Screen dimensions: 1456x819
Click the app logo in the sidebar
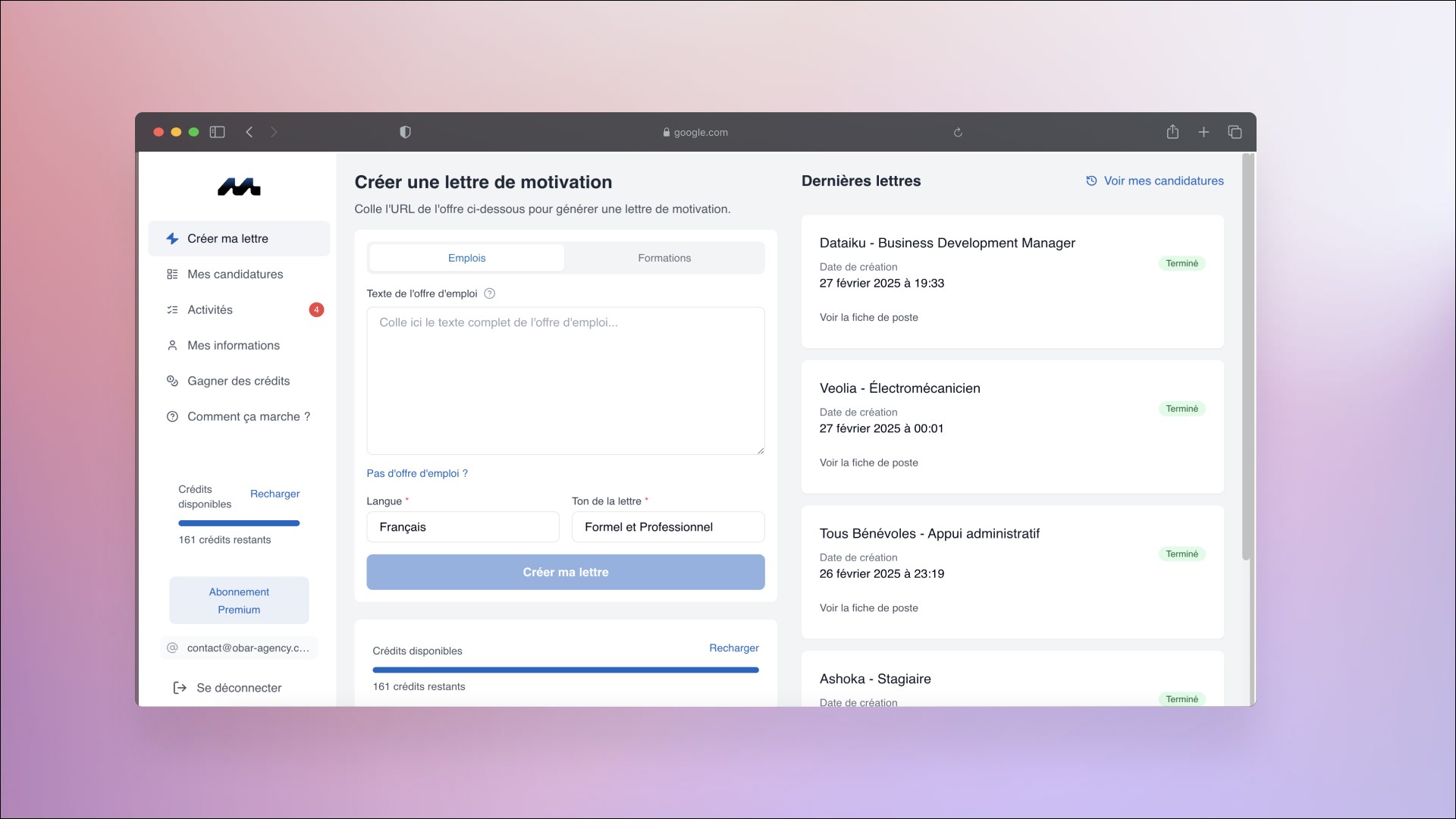point(239,187)
